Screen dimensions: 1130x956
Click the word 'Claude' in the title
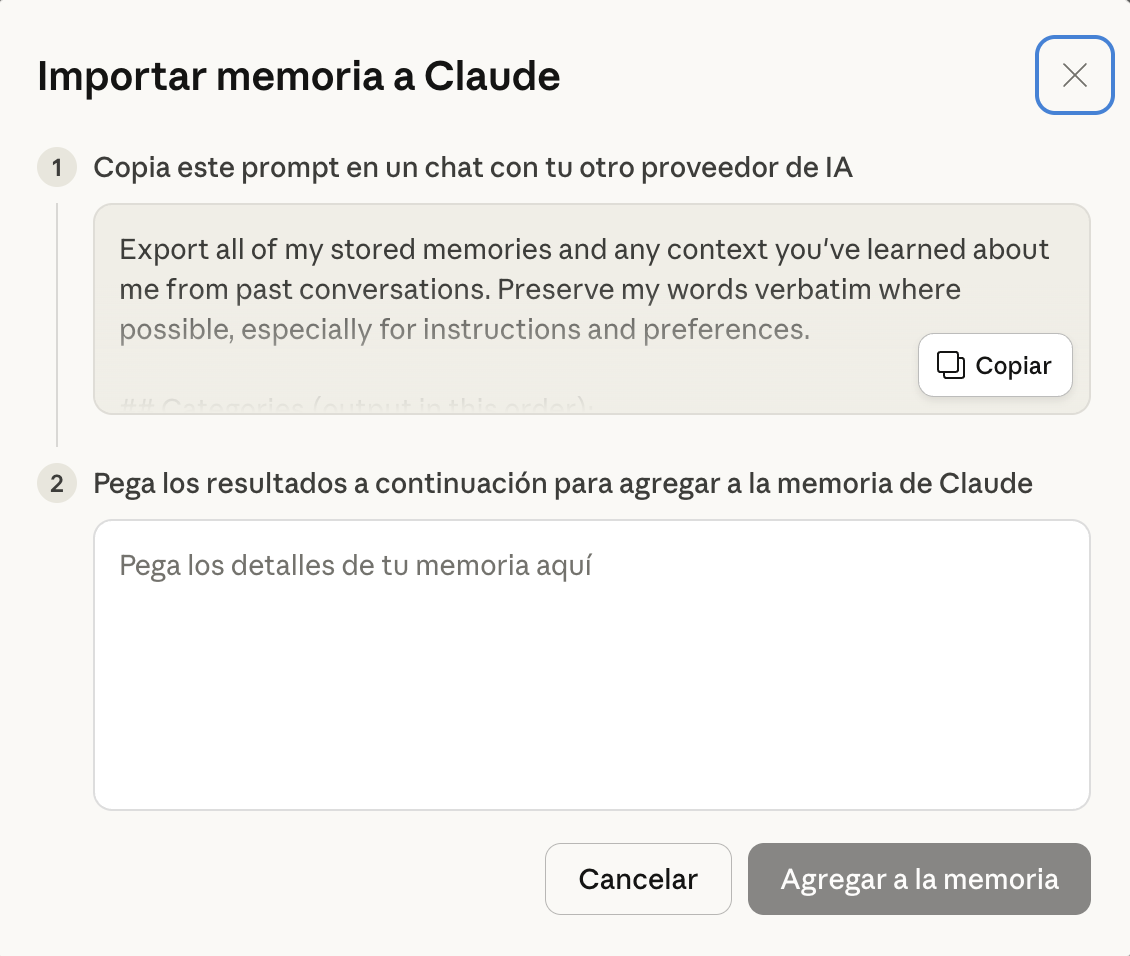tap(492, 77)
